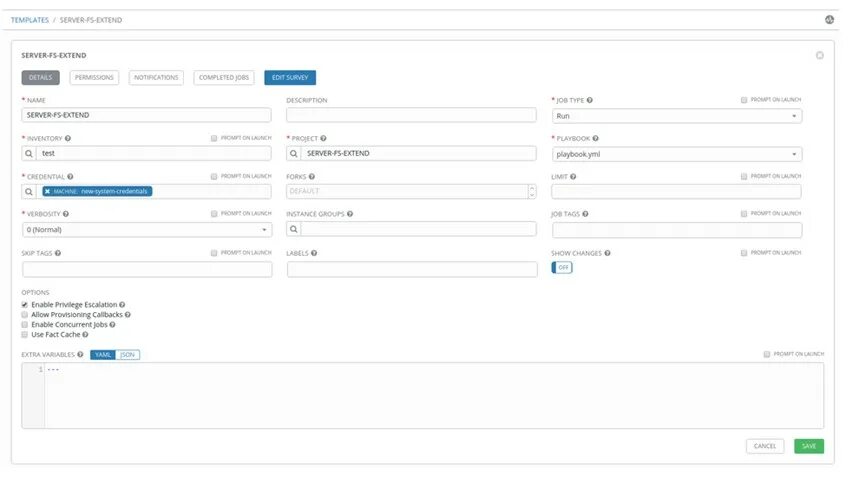
Task: Click the Inventory lookup search icon
Action: (x=29, y=153)
